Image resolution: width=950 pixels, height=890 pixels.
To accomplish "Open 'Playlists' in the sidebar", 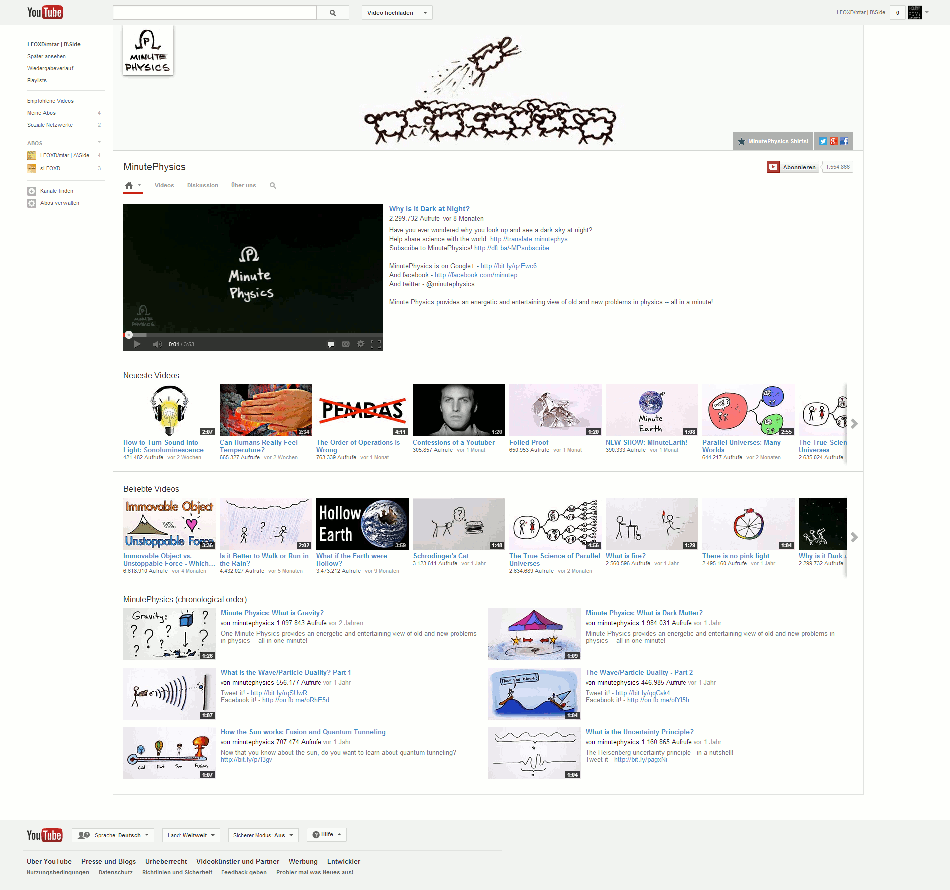I will pos(36,79).
